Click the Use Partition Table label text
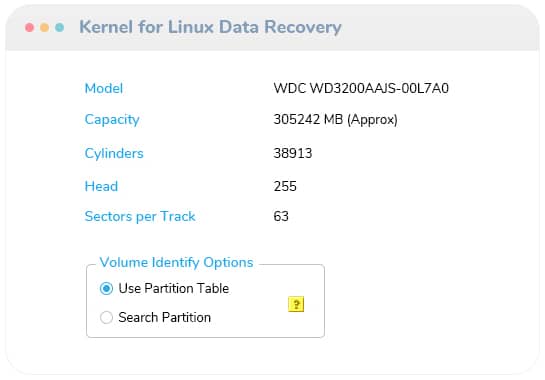This screenshot has height=380, width=545. click(174, 288)
